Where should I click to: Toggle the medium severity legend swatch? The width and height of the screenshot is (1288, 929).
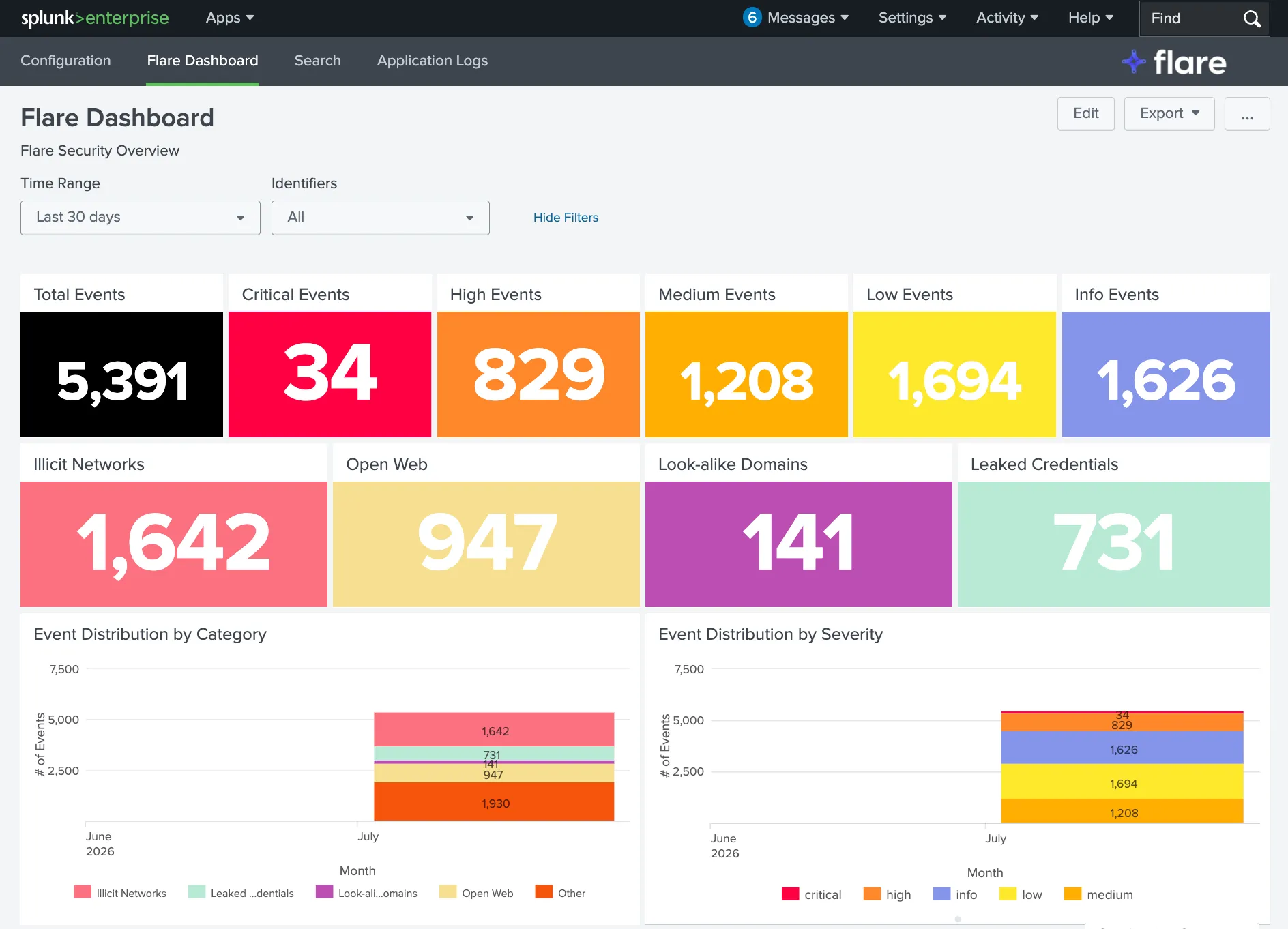tap(1073, 894)
